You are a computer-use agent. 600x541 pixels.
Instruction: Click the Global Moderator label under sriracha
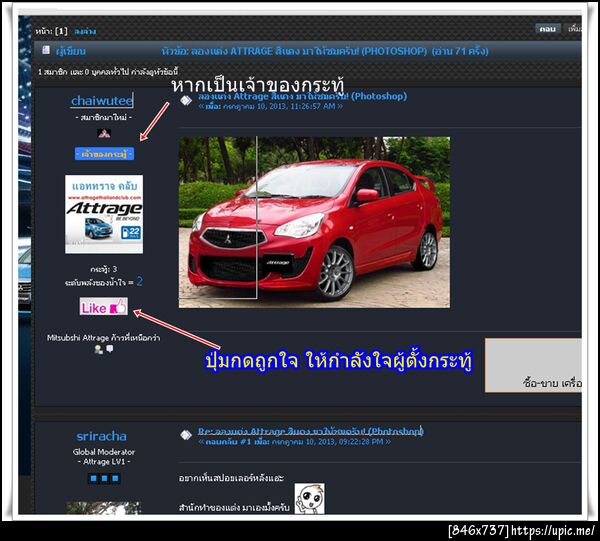tap(104, 452)
